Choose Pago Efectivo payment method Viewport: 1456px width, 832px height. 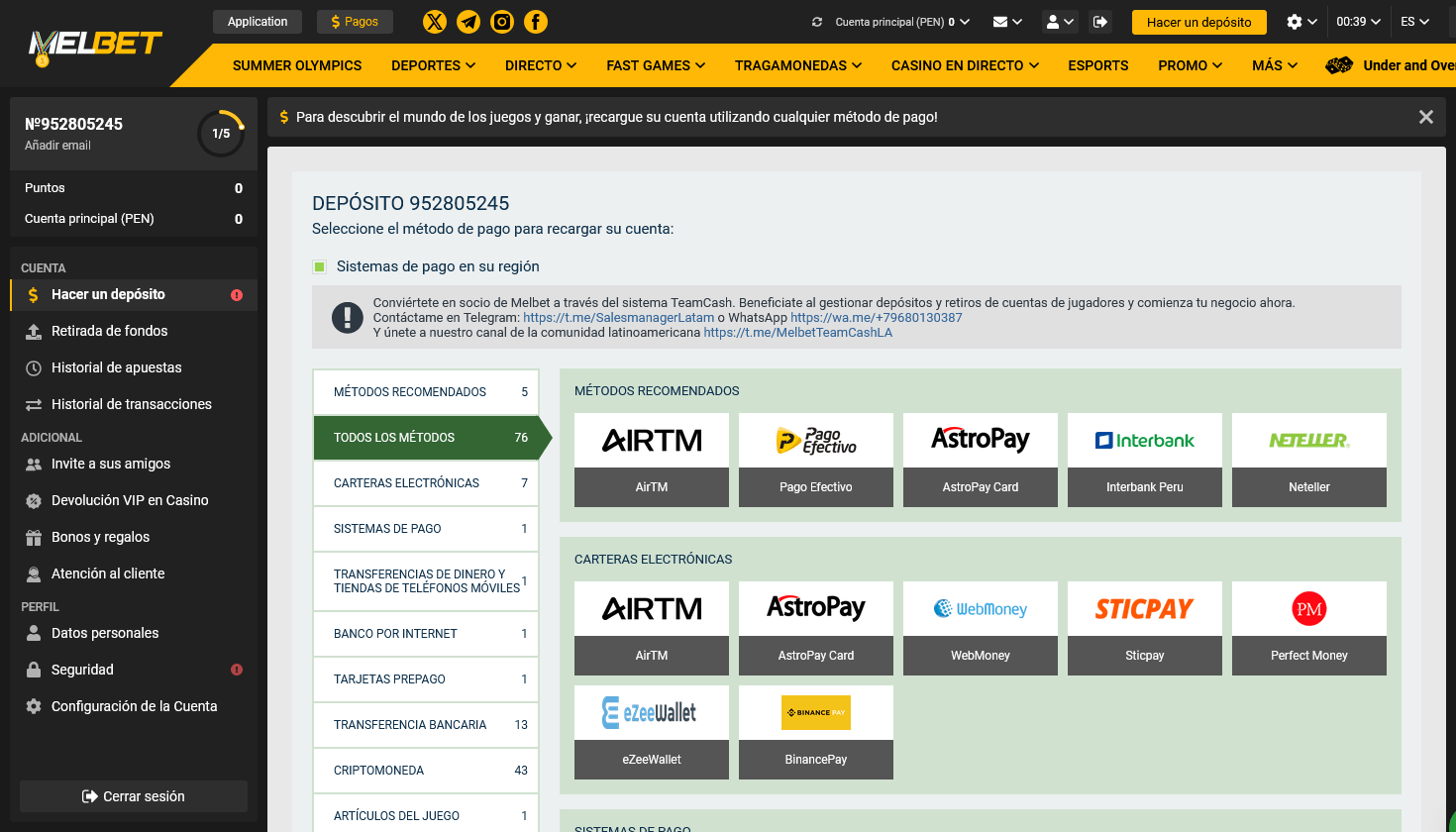pyautogui.click(x=816, y=460)
